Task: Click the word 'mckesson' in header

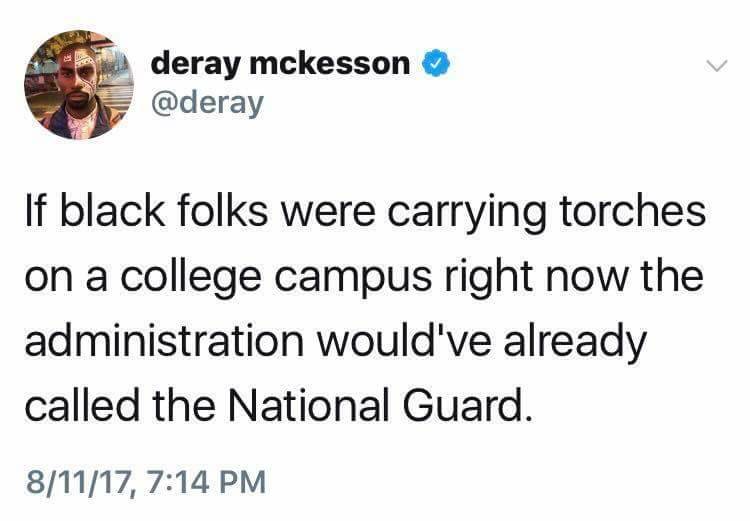Action: click(x=330, y=63)
